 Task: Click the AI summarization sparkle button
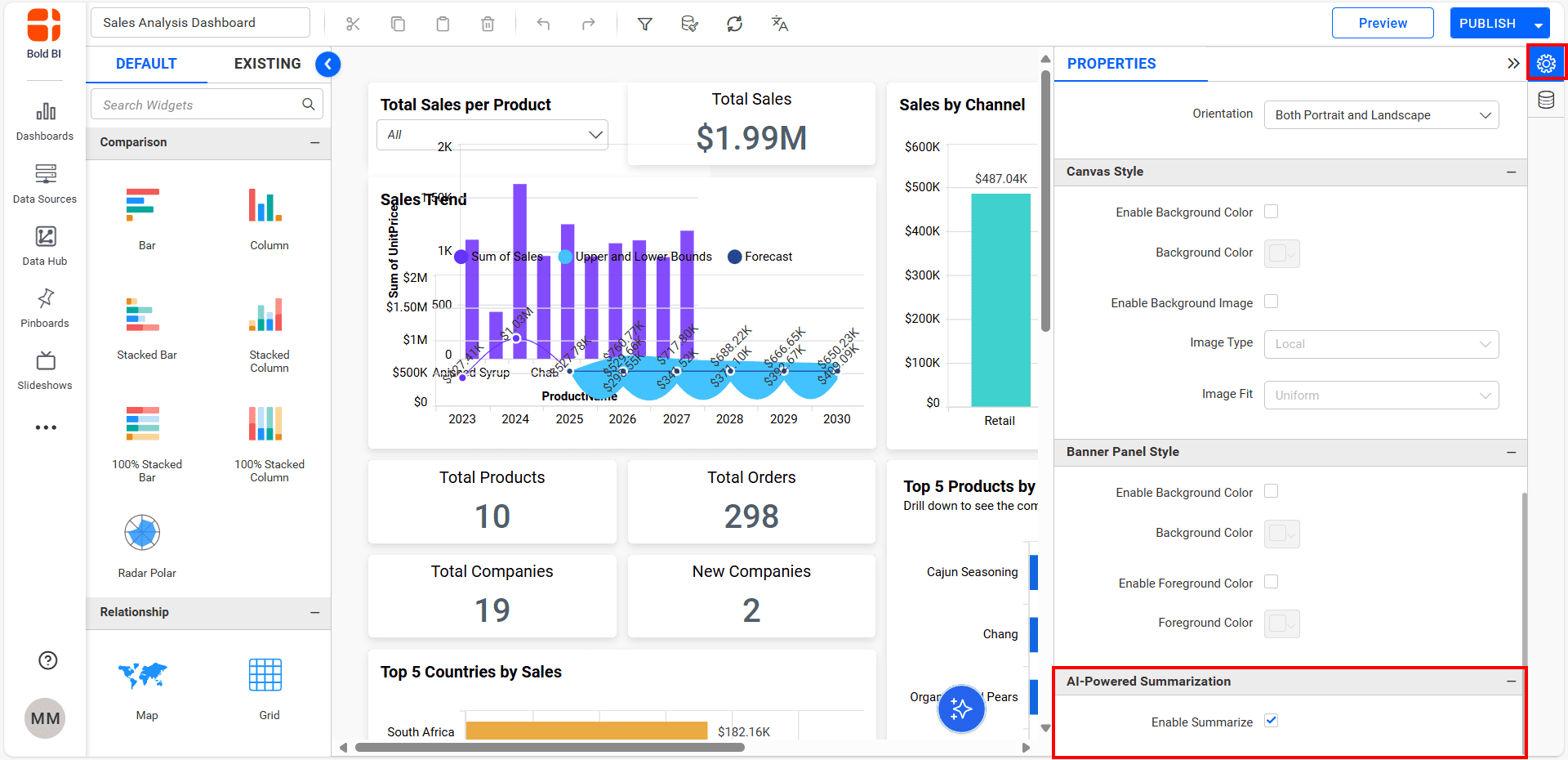[961, 709]
